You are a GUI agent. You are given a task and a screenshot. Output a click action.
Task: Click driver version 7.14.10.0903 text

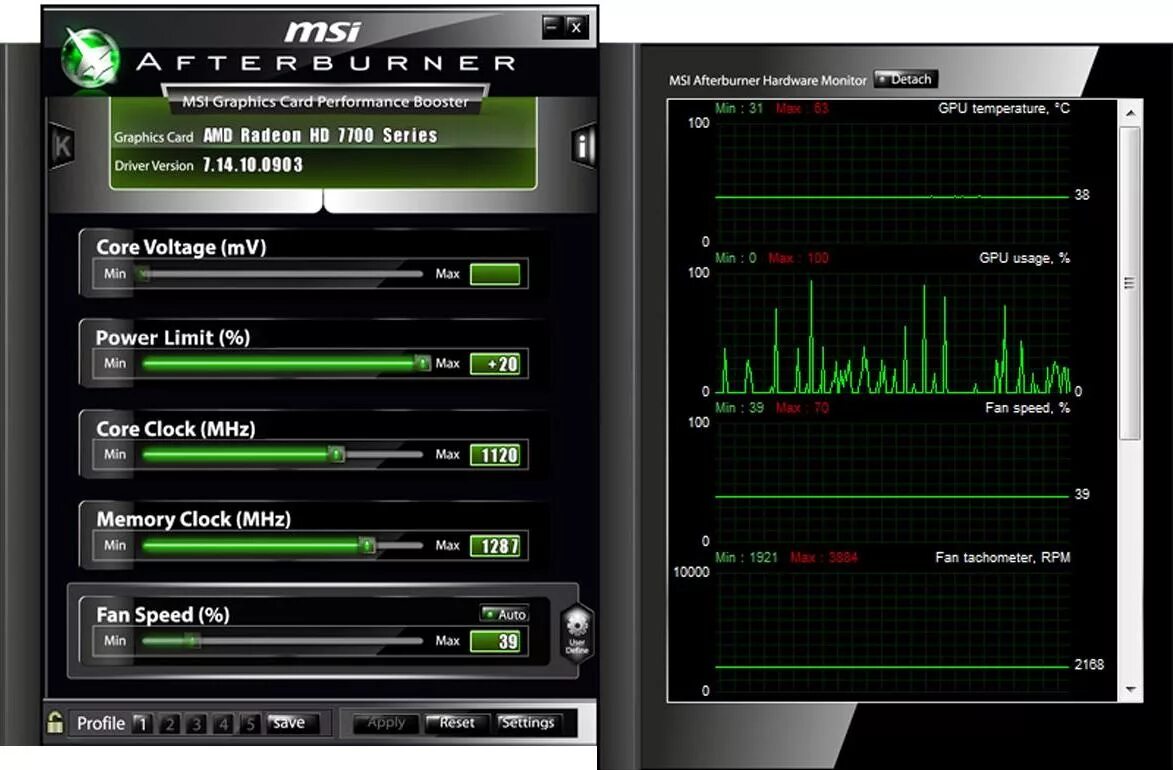pyautogui.click(x=253, y=165)
